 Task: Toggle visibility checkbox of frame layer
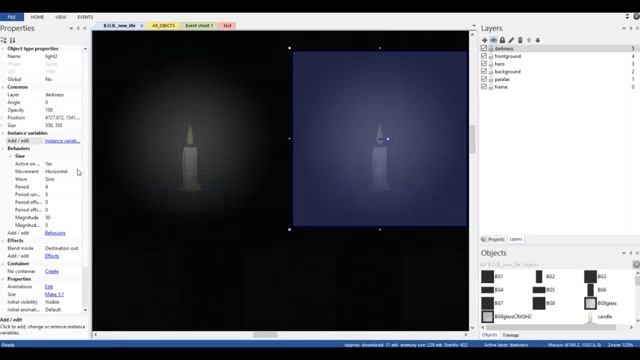pos(484,87)
